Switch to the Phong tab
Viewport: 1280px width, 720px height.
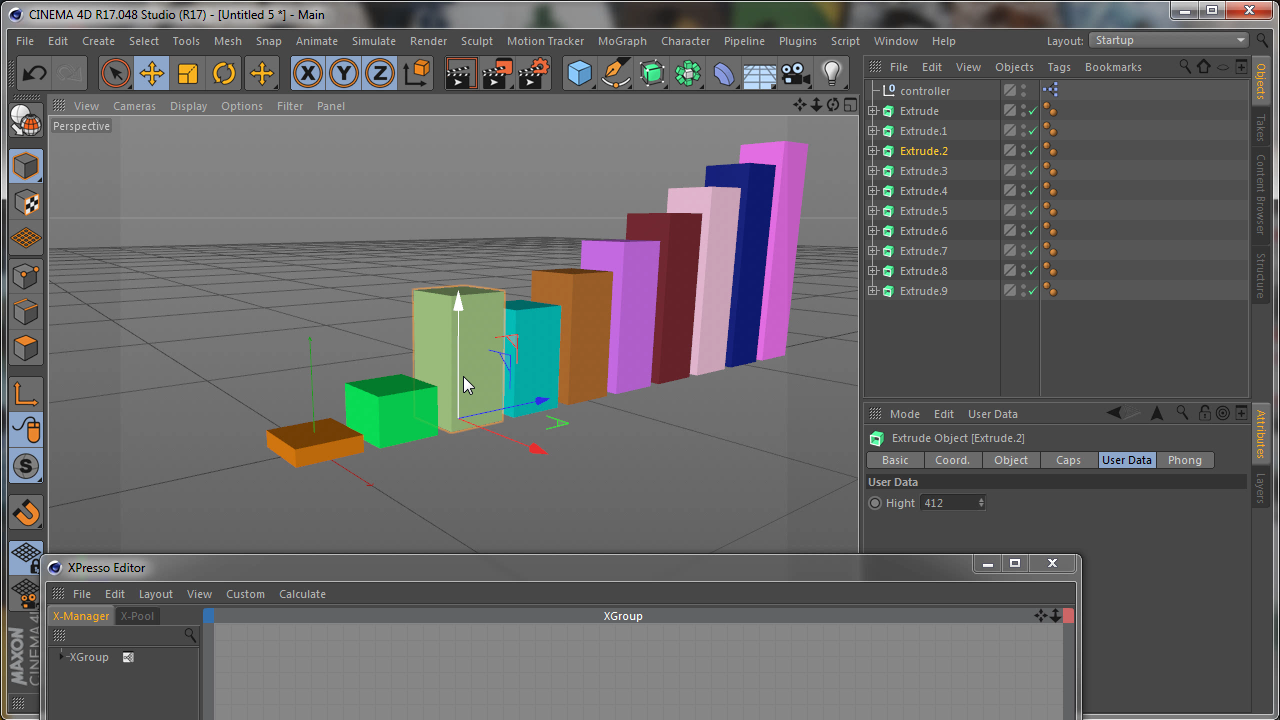(1185, 460)
